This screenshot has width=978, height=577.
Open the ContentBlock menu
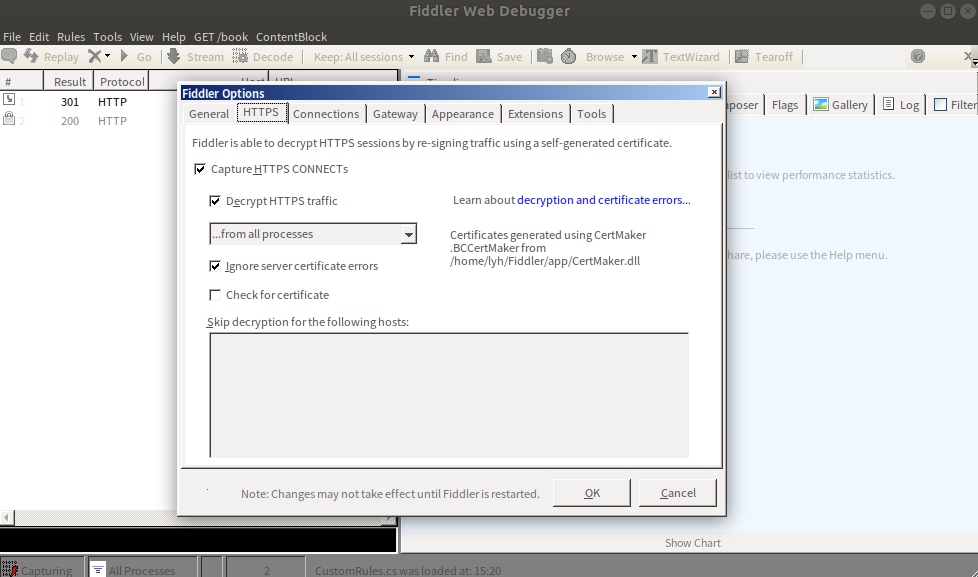pyautogui.click(x=291, y=37)
